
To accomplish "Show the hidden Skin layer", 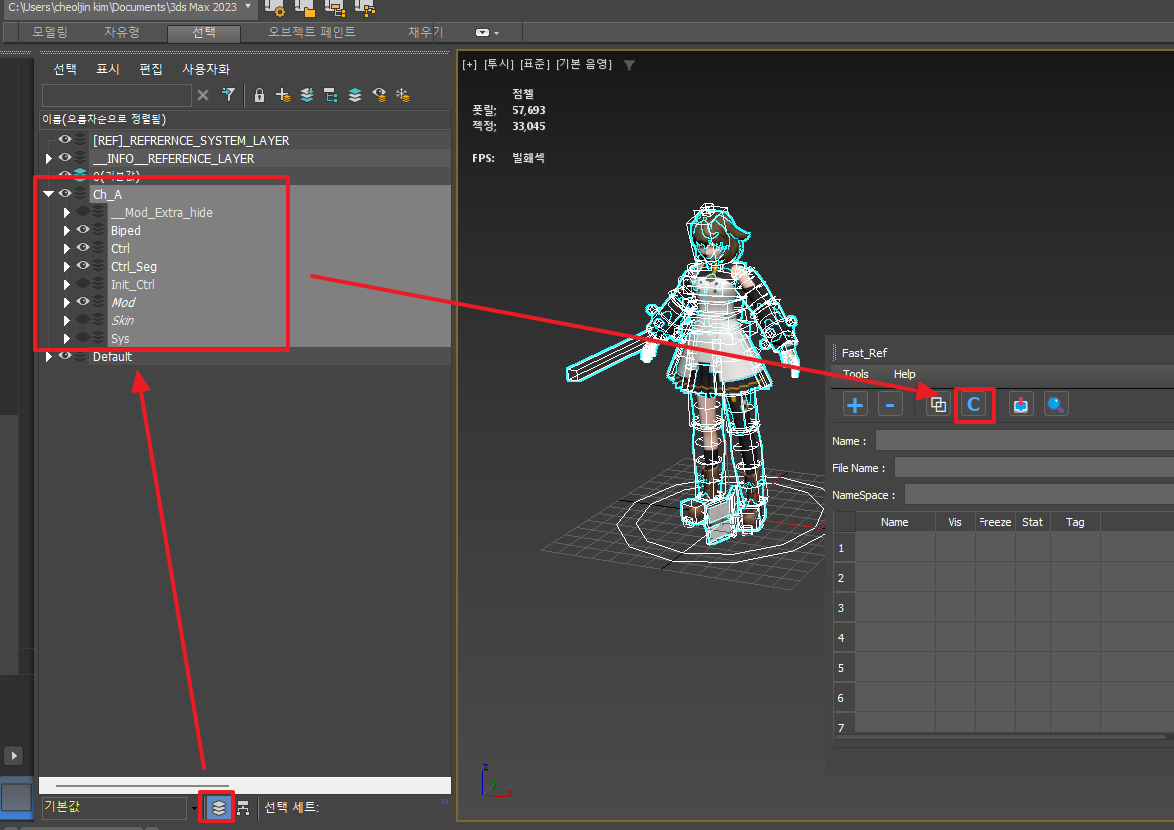I will [83, 320].
